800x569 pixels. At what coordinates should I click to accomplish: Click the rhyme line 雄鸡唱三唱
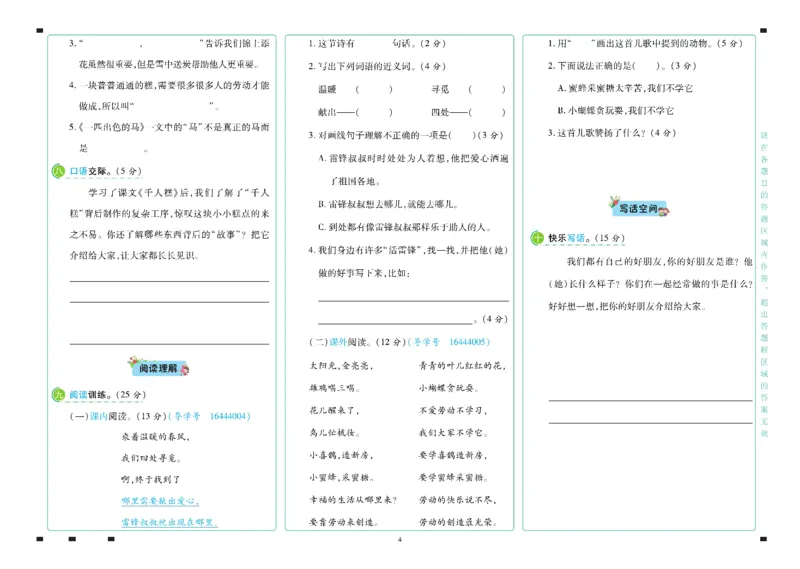[334, 388]
